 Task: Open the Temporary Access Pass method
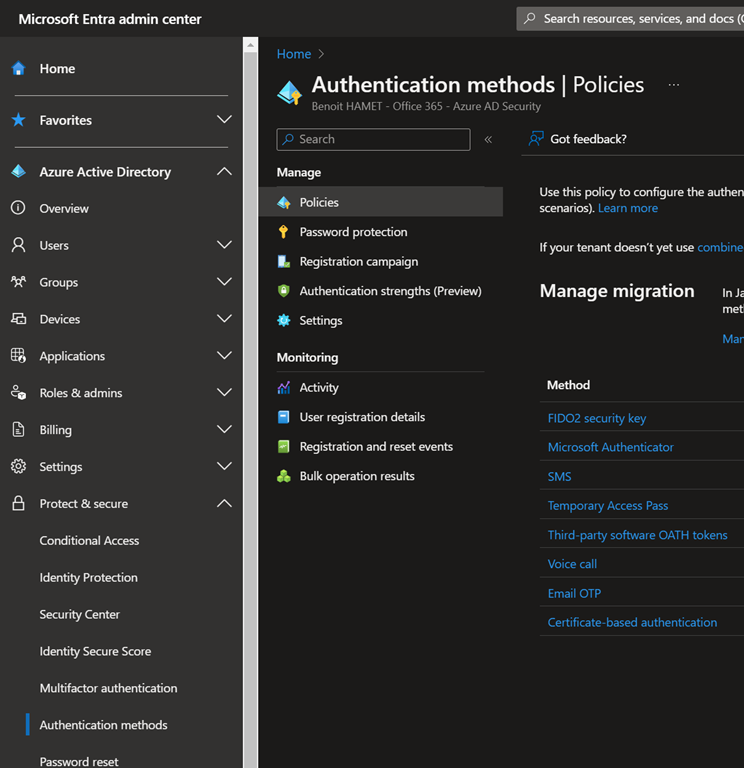click(607, 506)
